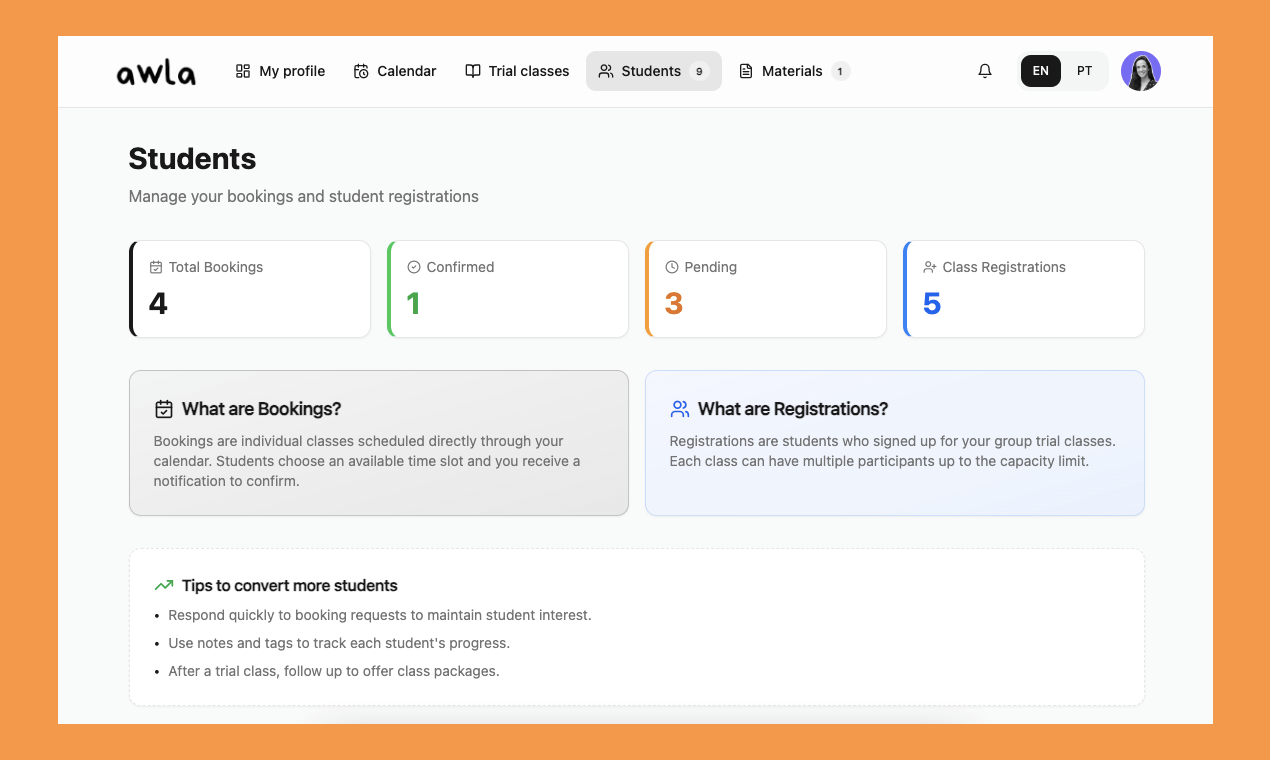This screenshot has width=1270, height=760.
Task: Click the What are Registrations info panel
Action: click(894, 443)
